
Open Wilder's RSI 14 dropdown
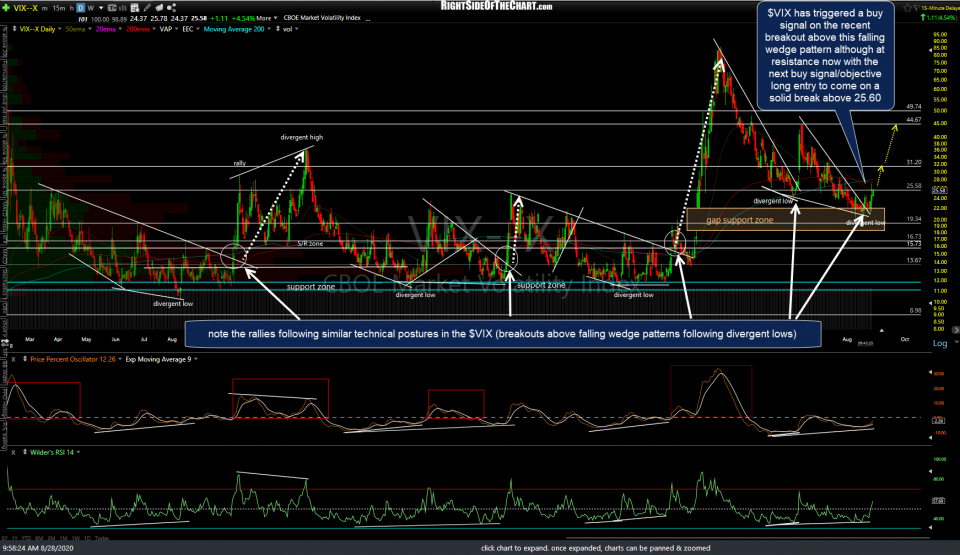point(78,452)
